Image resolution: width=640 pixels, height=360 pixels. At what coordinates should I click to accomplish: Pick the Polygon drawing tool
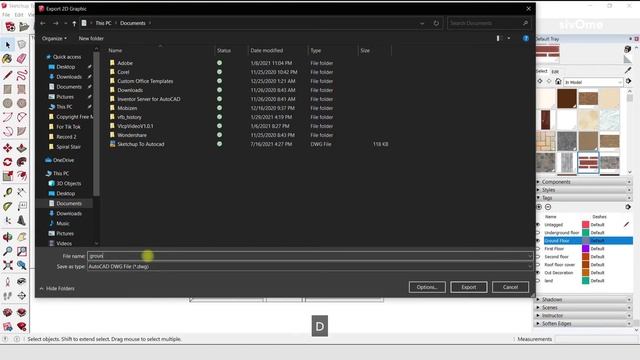click(x=22, y=103)
